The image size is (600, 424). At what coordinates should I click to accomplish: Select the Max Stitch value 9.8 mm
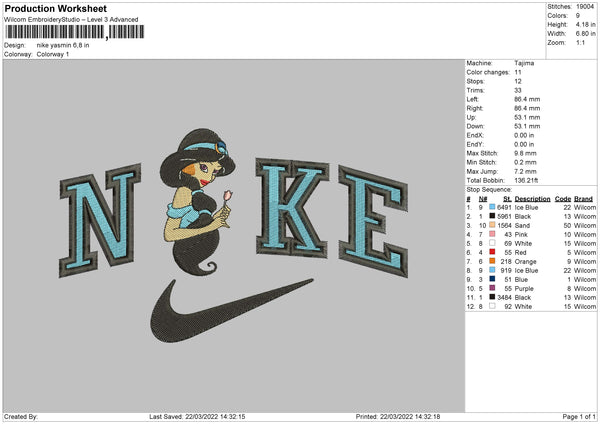(525, 153)
